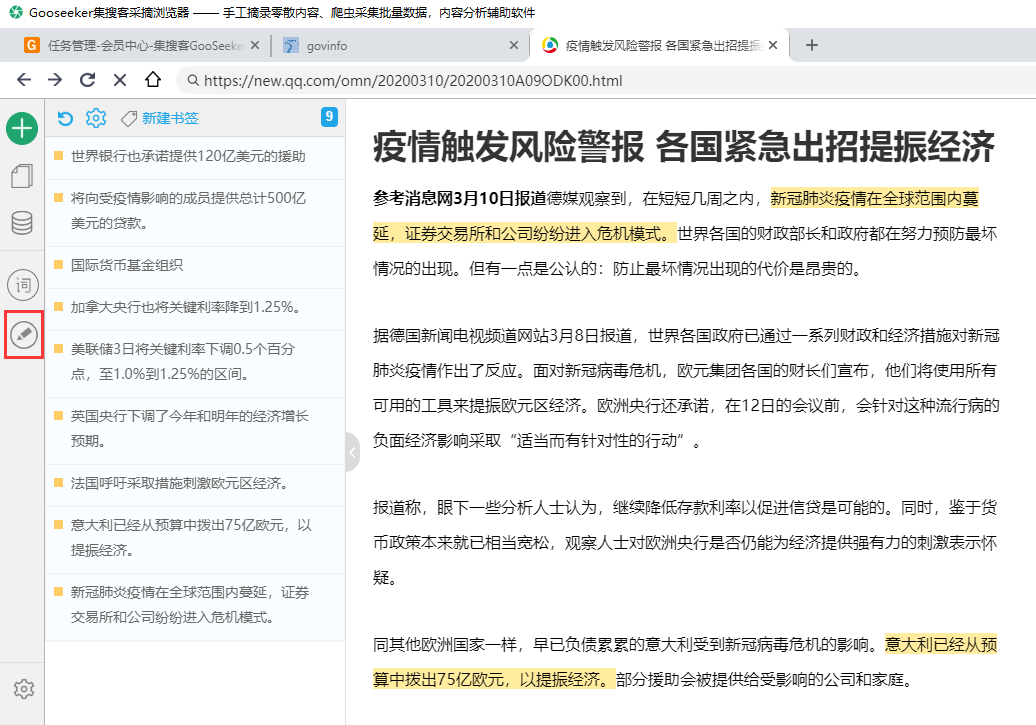Close the 疫情触发风险警报 tab
This screenshot has width=1036, height=725.
773,46
